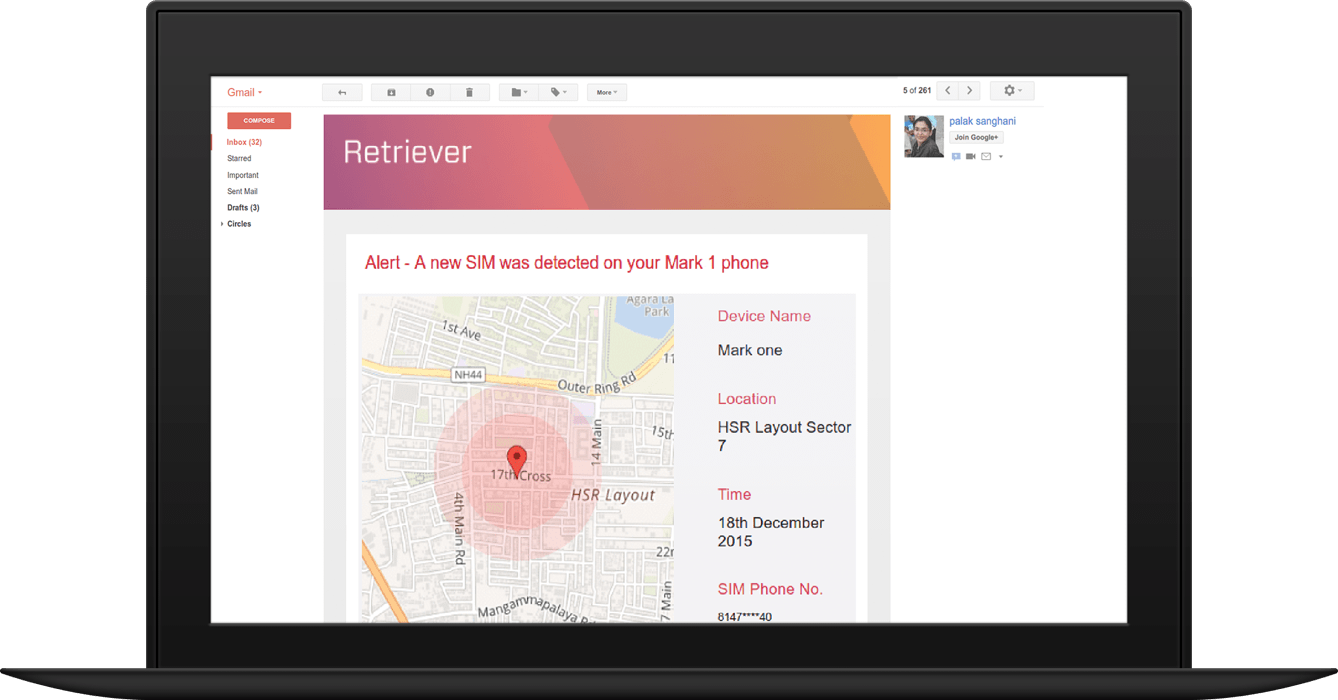Delete email with the trash icon
Viewport: 1338px width, 700px height.
[x=469, y=92]
